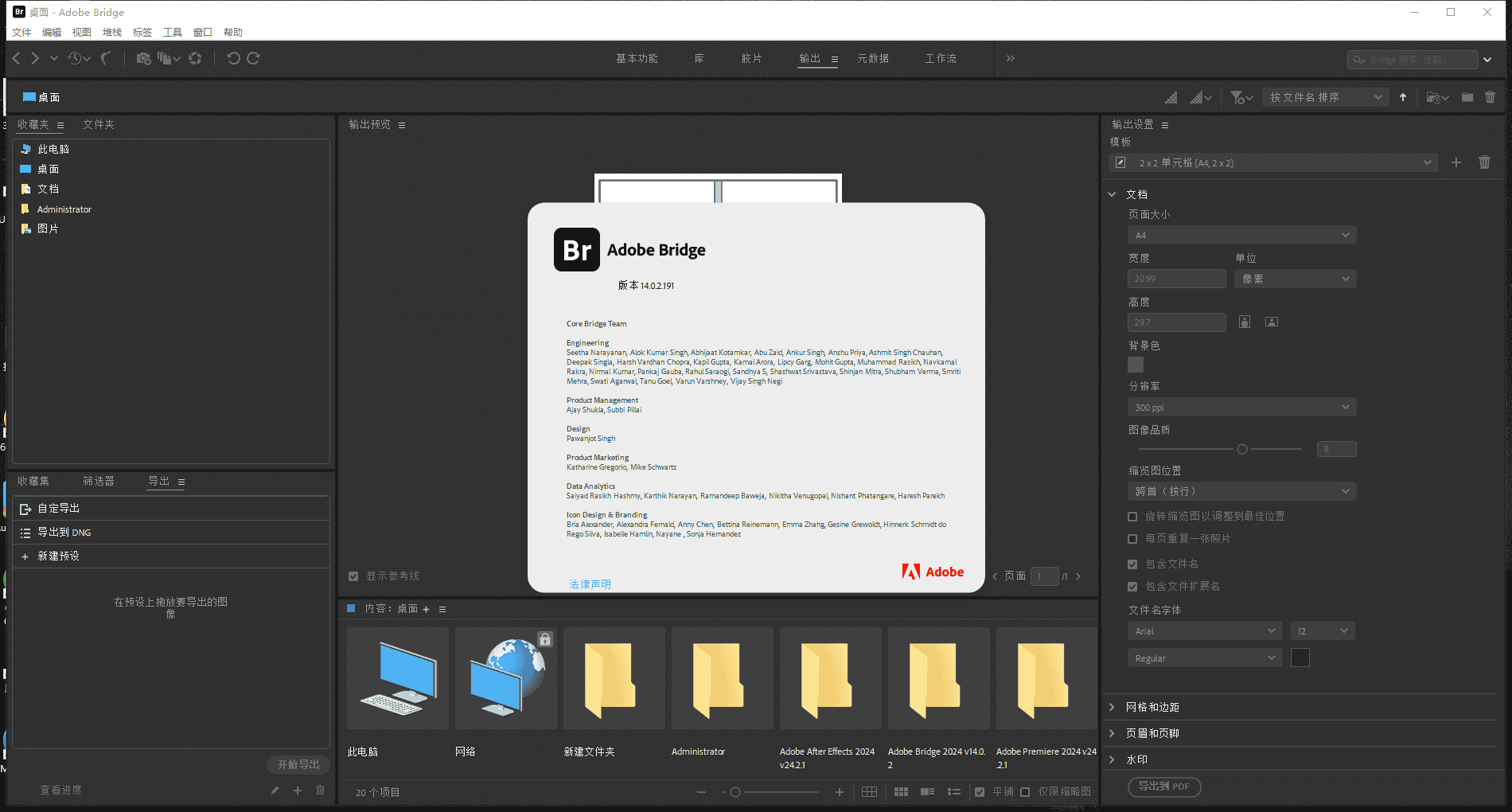Screen dimensions: 1512x812
Task: Lock the thumbnail grid icon
Action: 869,792
